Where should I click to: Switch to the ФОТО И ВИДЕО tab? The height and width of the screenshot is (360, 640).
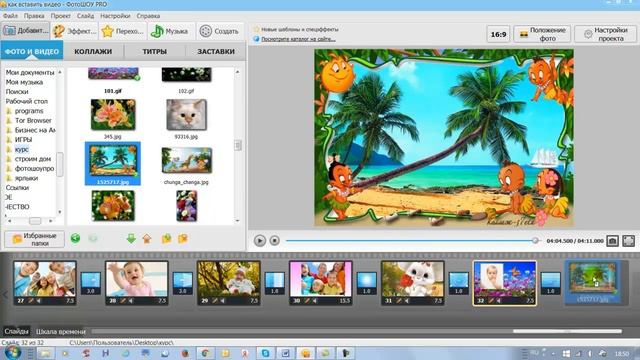tap(32, 51)
